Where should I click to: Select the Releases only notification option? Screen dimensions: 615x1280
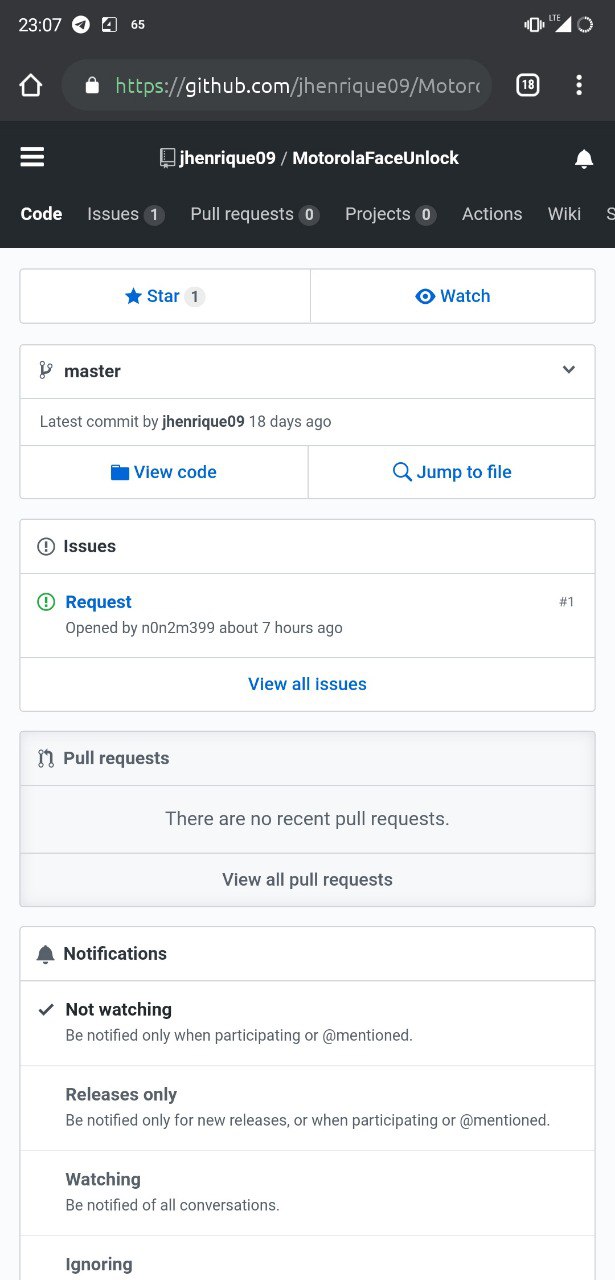pyautogui.click(x=307, y=1107)
